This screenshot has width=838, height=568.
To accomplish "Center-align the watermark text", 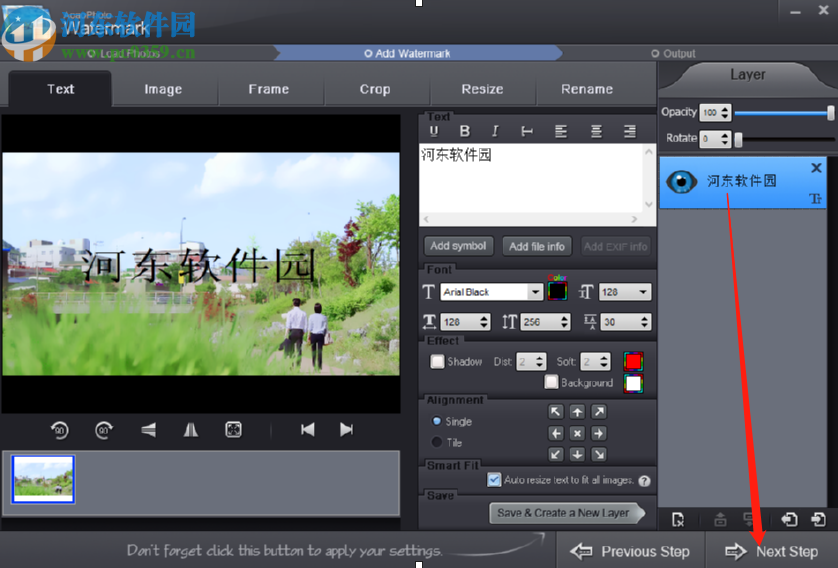I will 596,131.
